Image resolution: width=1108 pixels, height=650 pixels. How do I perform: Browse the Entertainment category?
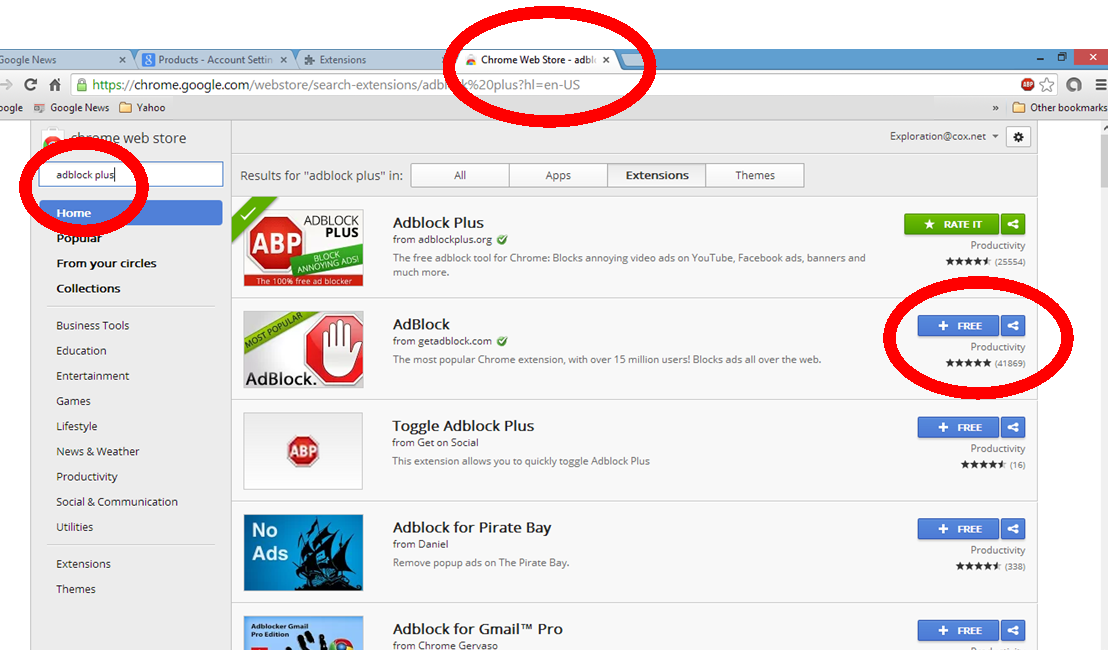(x=93, y=376)
